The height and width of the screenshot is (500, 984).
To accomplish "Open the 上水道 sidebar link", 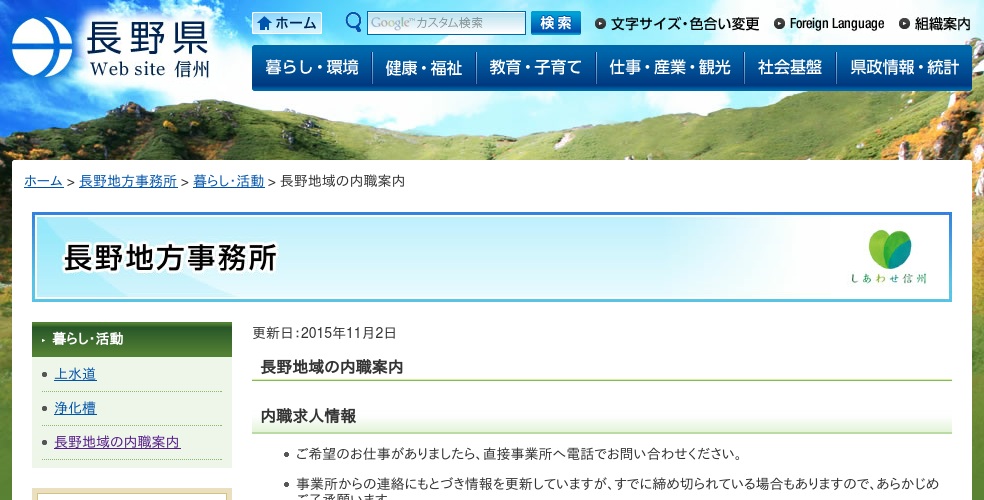I will (75, 374).
